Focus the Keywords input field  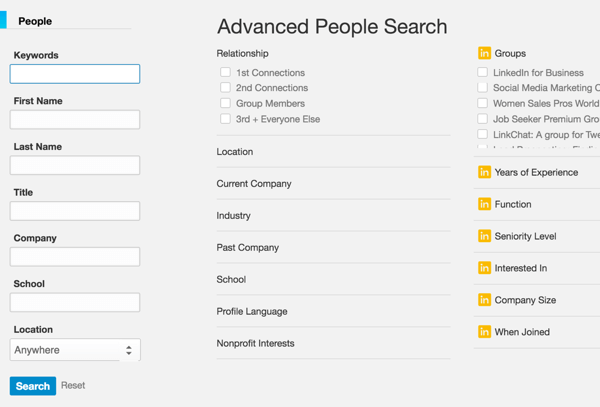75,74
